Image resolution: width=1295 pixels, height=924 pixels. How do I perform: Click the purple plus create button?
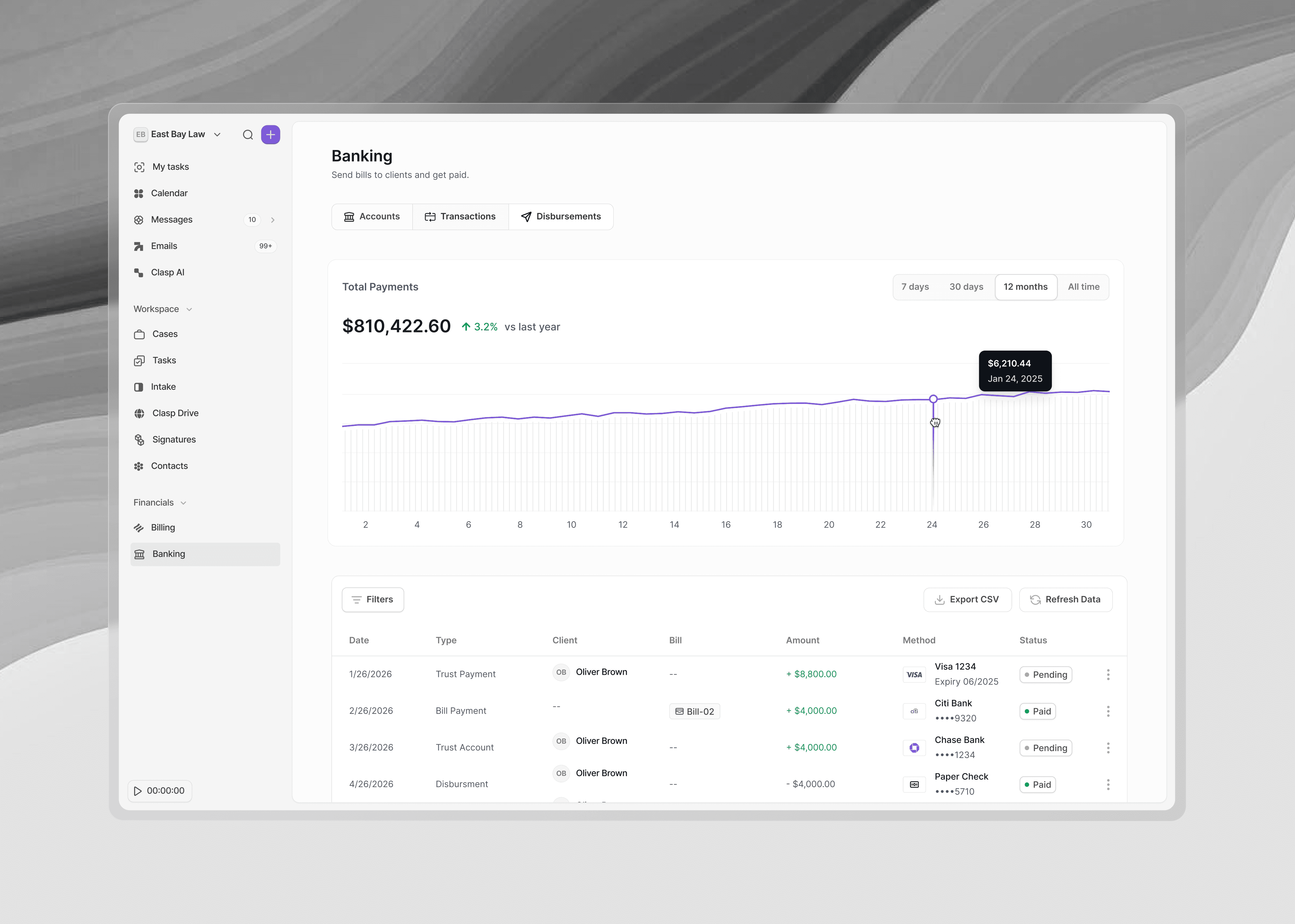[270, 135]
